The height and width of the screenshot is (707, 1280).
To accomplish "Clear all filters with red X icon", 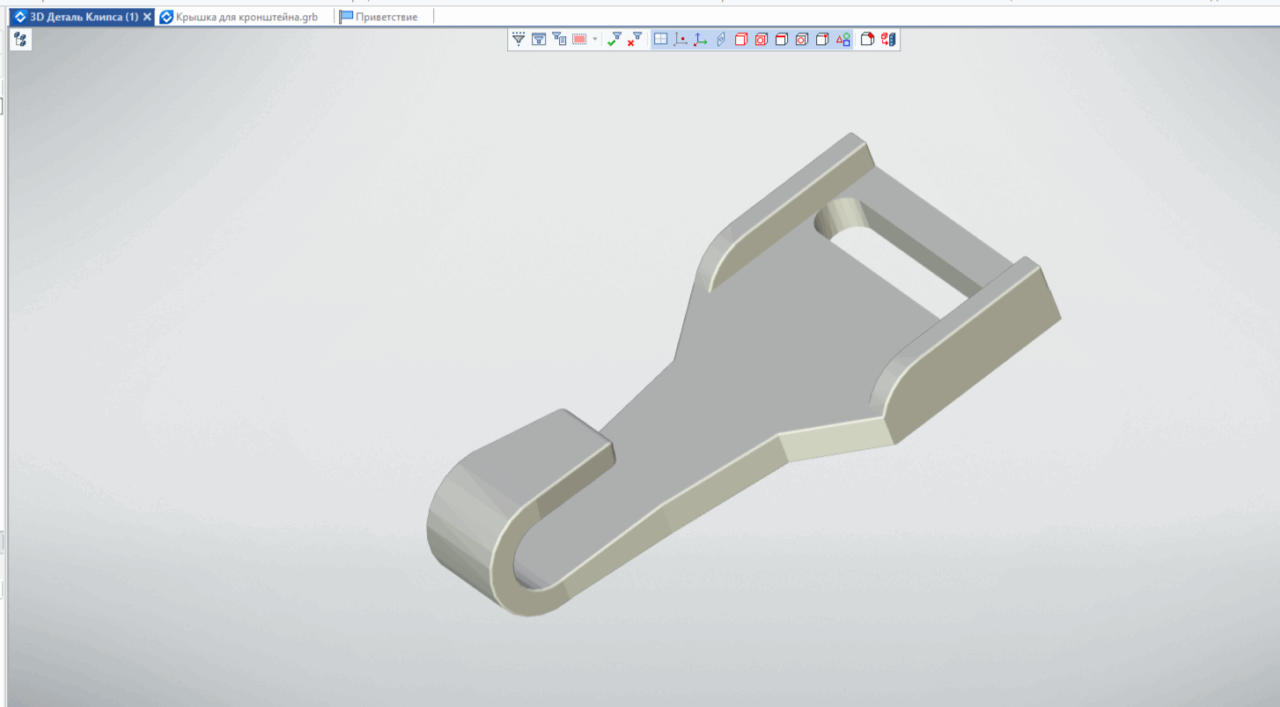I will pyautogui.click(x=635, y=39).
